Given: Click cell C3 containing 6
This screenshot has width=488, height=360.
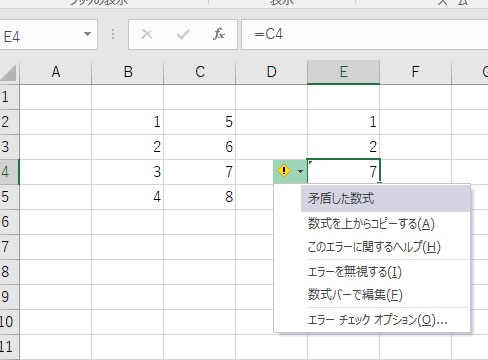Looking at the screenshot, I should pyautogui.click(x=200, y=147).
